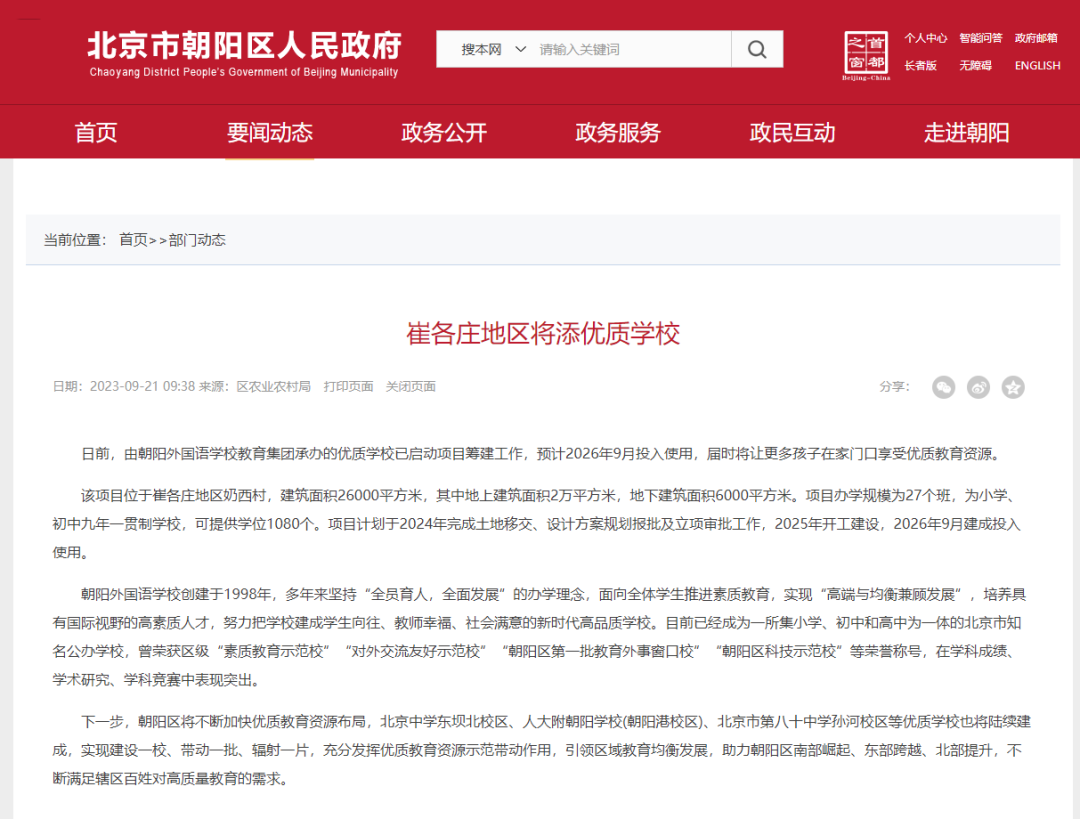This screenshot has width=1080, height=819.
Task: Open the 走进朝阳 navigation tab
Action: coord(966,132)
